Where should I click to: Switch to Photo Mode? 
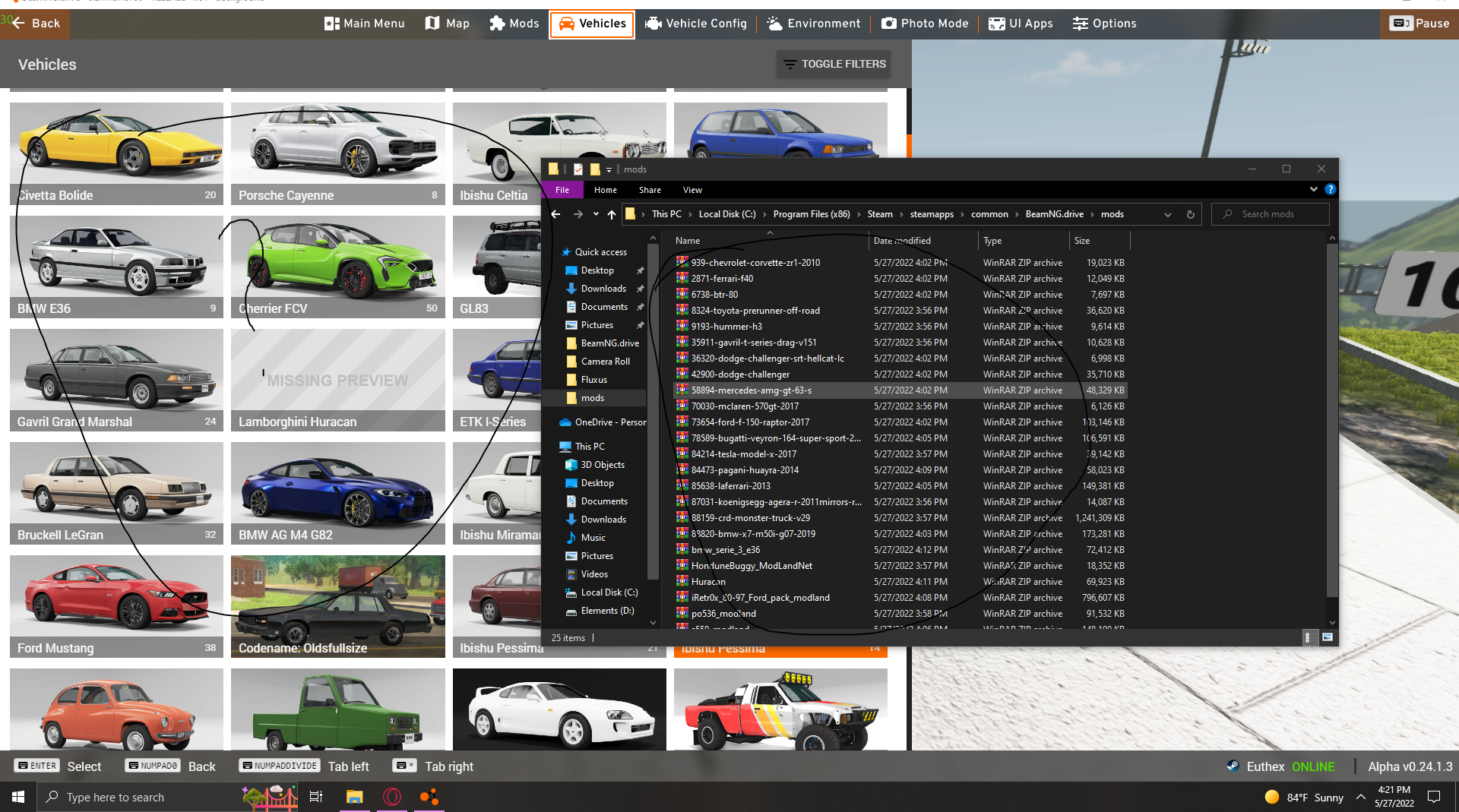(925, 24)
